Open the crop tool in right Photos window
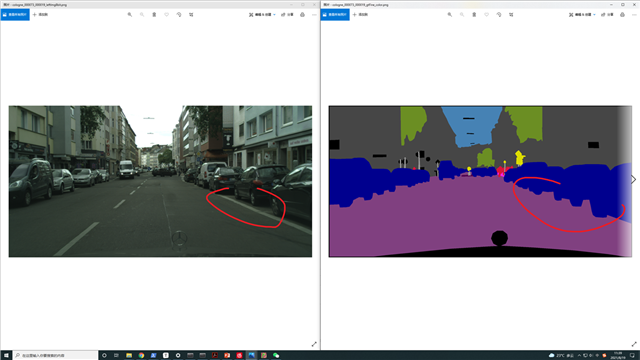The image size is (640, 360). [x=511, y=15]
